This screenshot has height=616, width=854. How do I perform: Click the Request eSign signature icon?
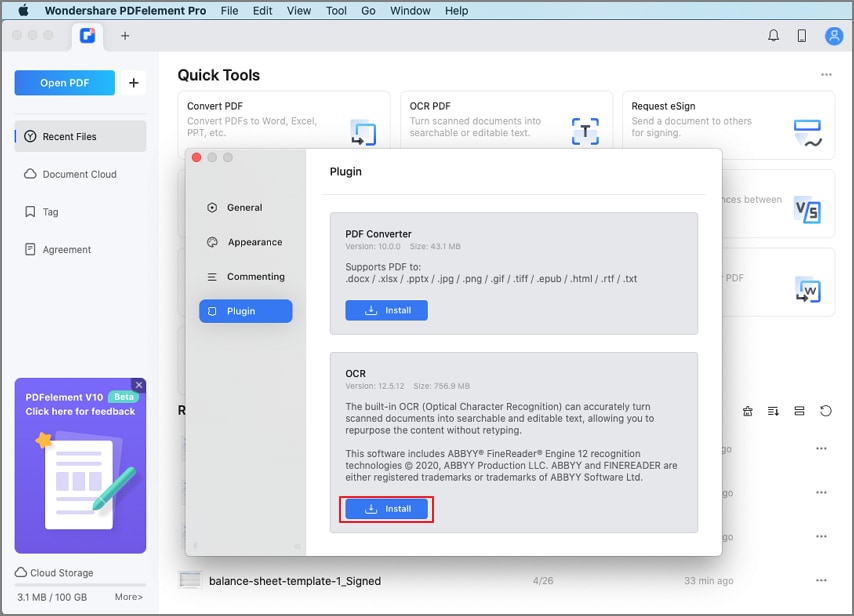[807, 133]
